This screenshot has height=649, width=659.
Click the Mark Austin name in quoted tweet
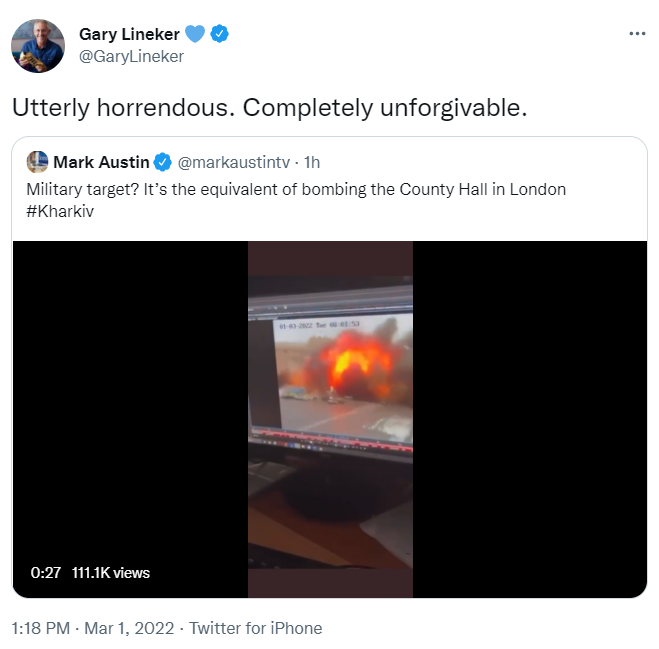point(101,162)
